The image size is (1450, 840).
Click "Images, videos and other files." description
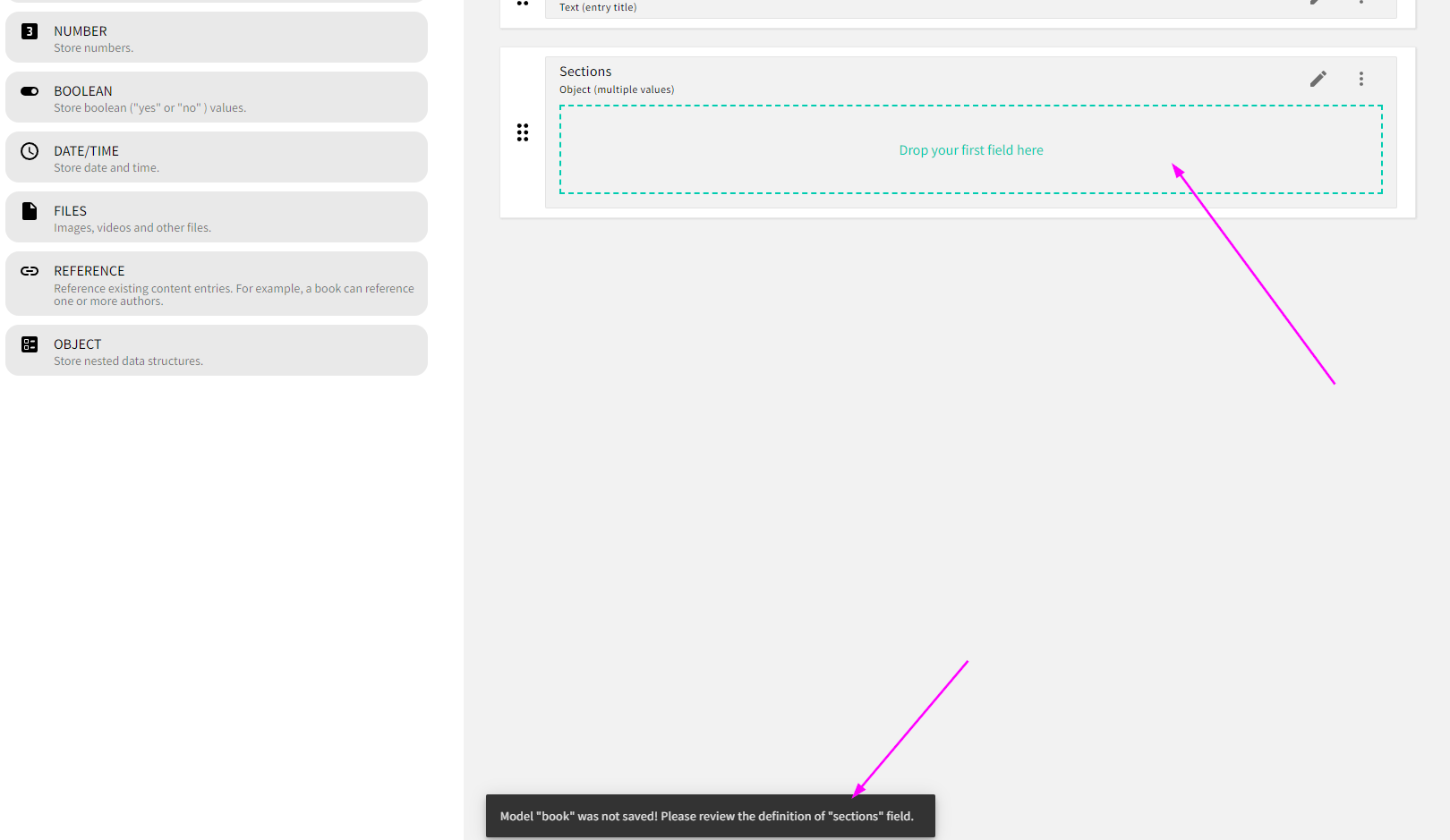[132, 228]
